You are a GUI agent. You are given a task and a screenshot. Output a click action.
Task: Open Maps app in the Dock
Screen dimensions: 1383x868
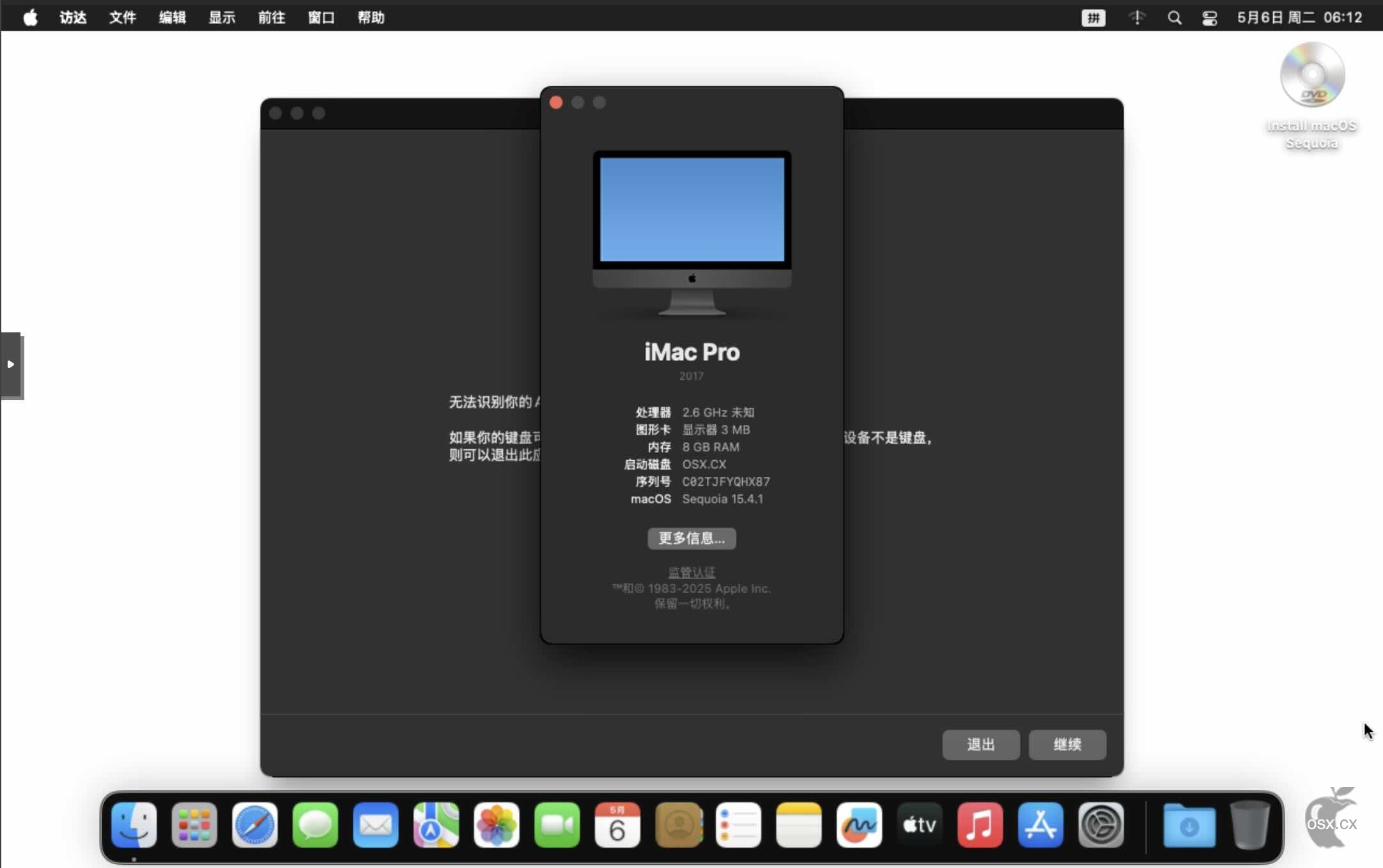coord(436,825)
